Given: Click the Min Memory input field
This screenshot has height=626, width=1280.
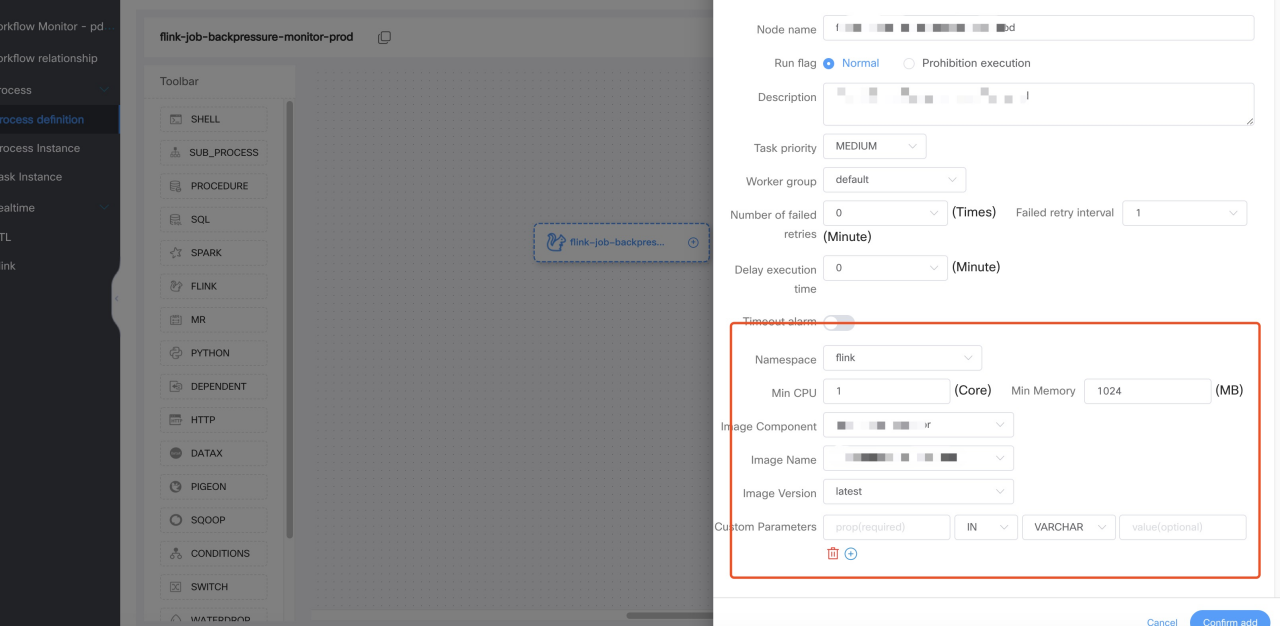Looking at the screenshot, I should pyautogui.click(x=1147, y=391).
